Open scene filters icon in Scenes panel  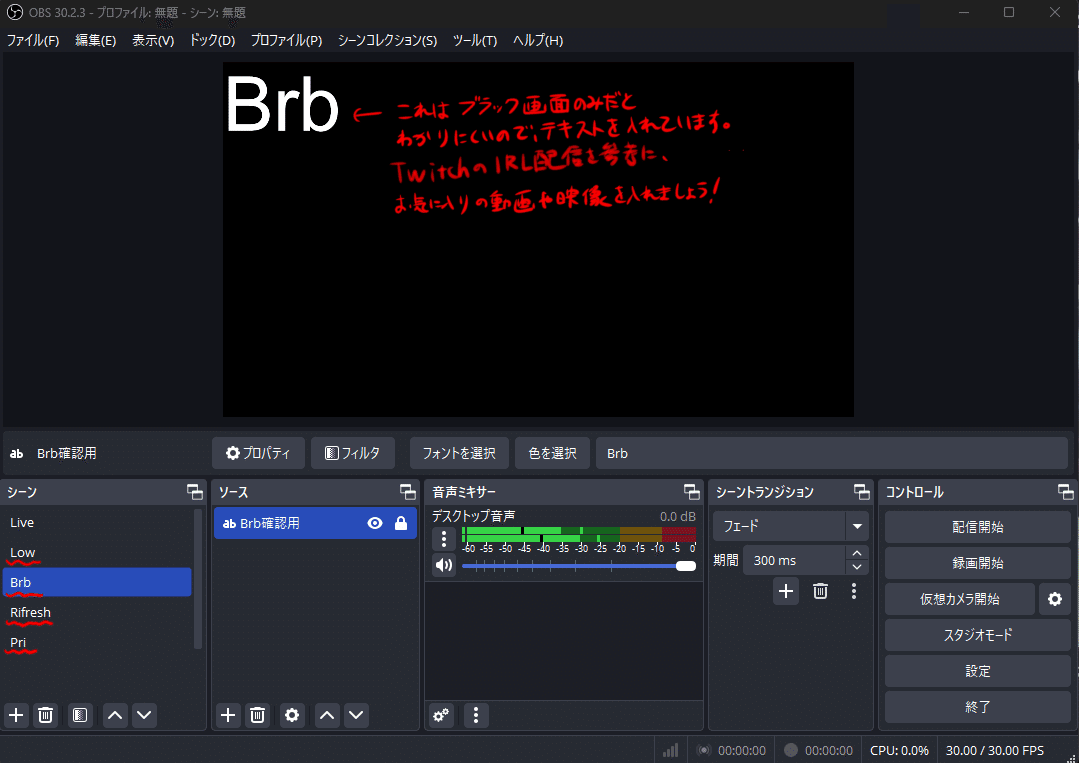pyautogui.click(x=80, y=715)
